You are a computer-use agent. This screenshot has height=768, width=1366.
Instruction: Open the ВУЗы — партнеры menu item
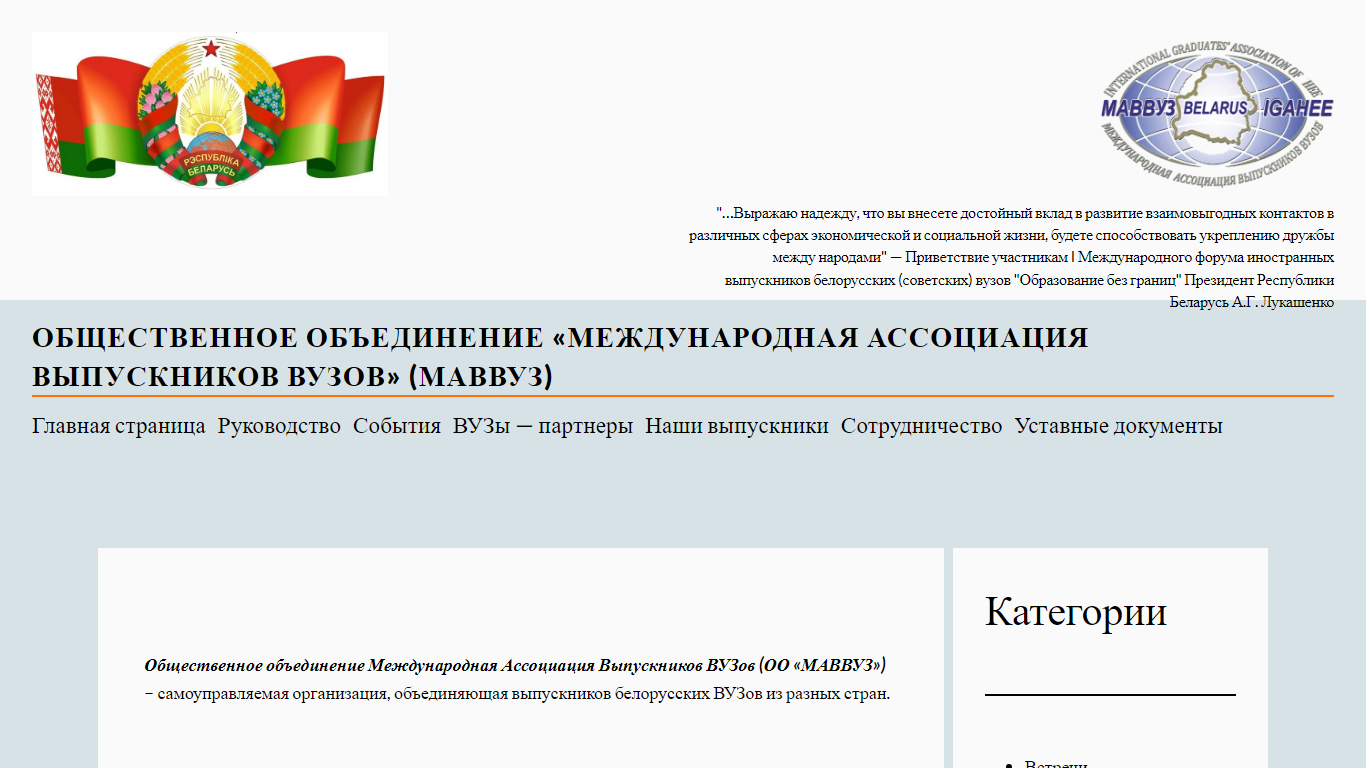click(x=543, y=426)
